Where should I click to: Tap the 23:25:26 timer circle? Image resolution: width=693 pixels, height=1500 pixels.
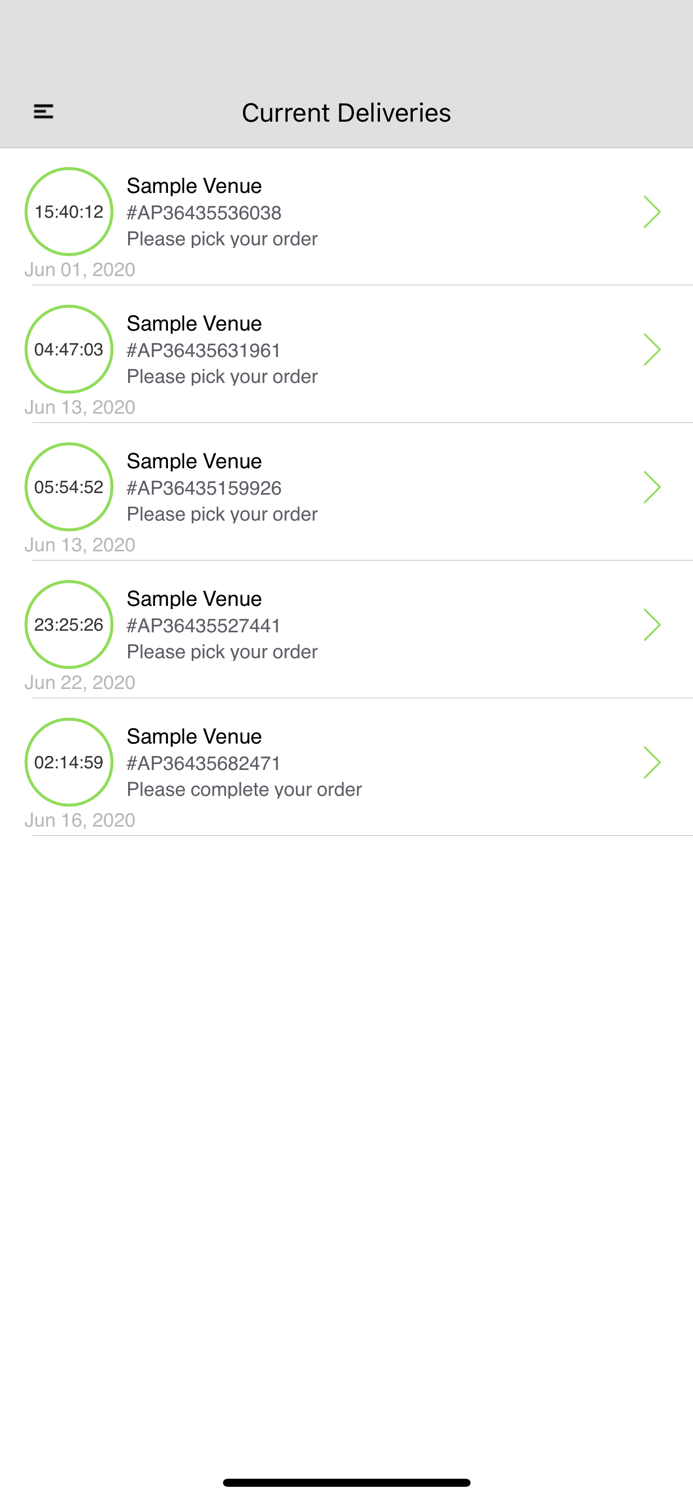pyautogui.click(x=69, y=625)
